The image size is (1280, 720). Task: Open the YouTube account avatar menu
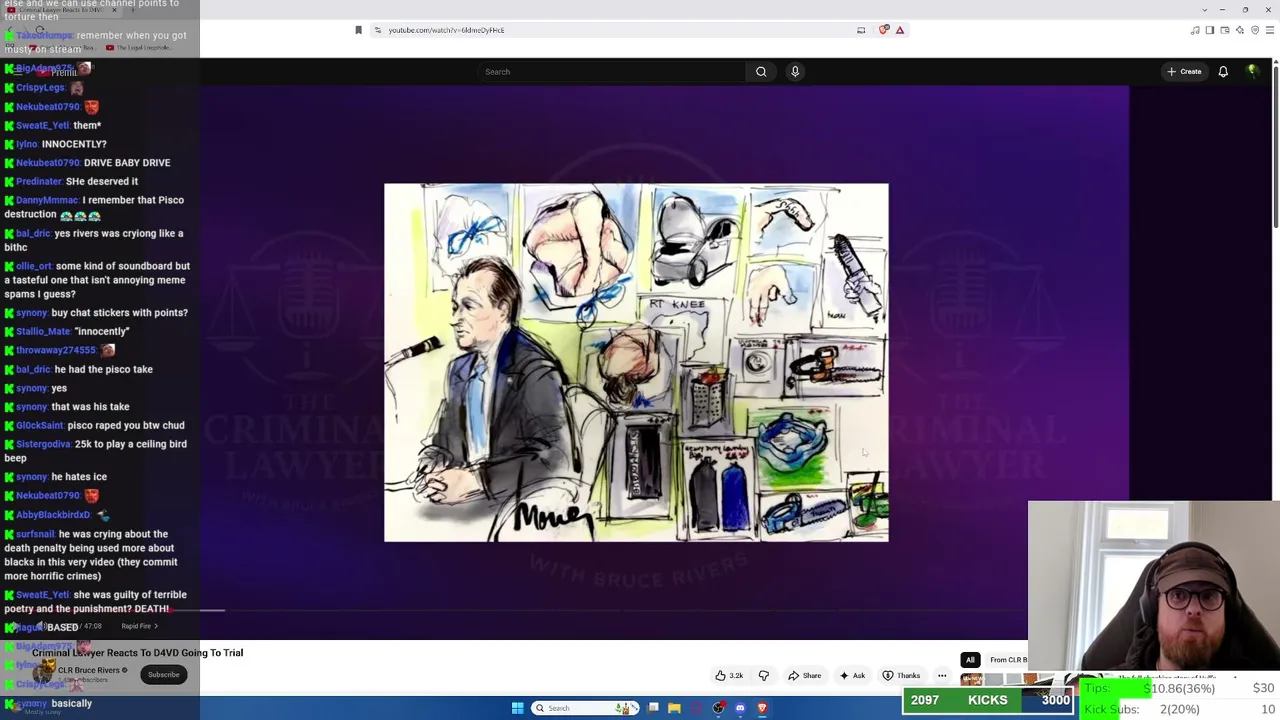click(x=1252, y=72)
